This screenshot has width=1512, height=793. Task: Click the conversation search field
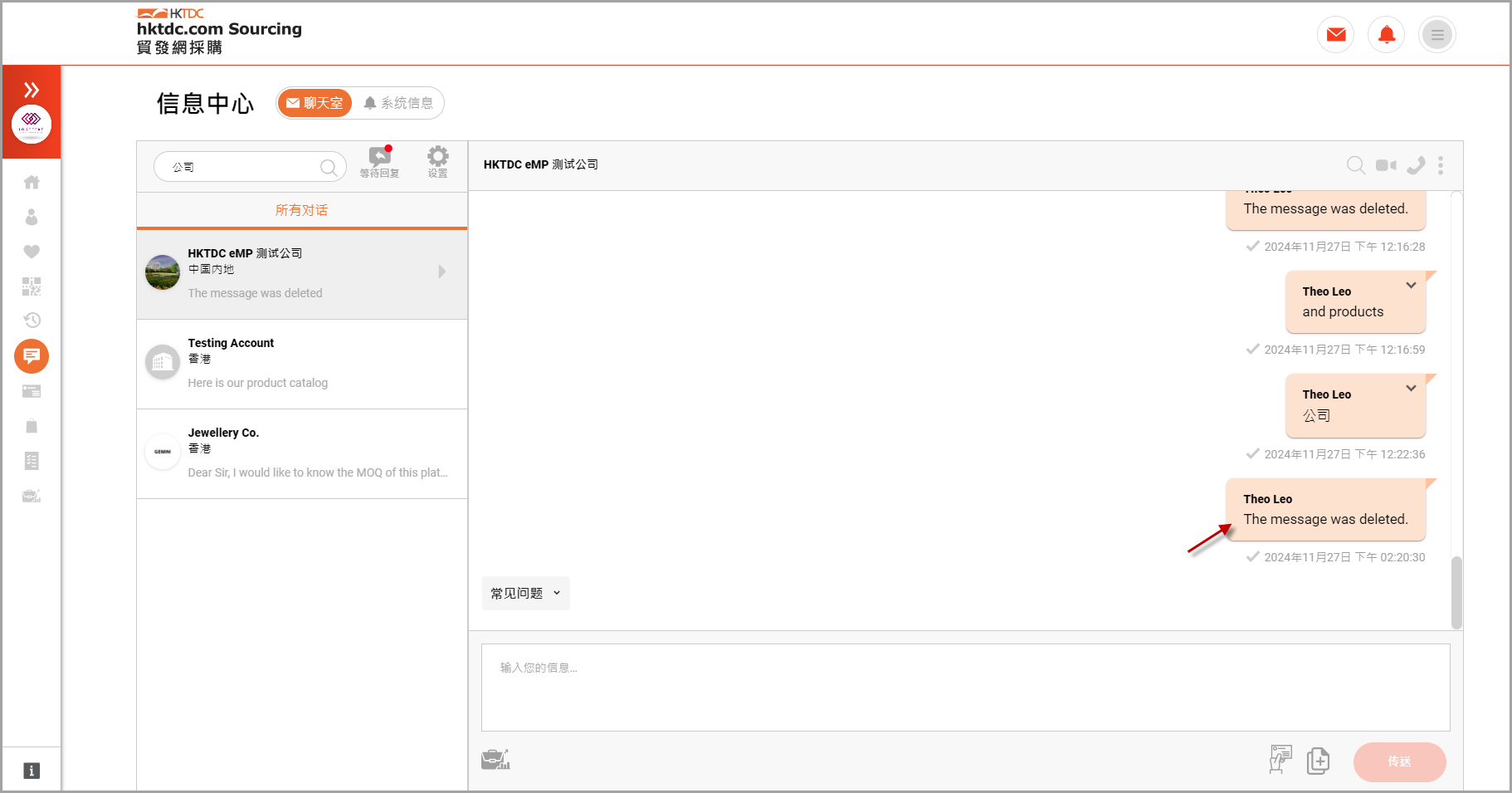[x=250, y=167]
